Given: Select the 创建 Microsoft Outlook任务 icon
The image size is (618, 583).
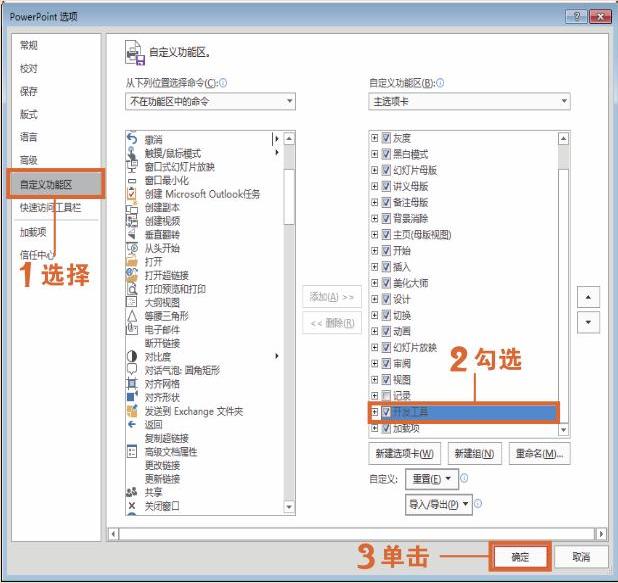Looking at the screenshot, I should coord(132,194).
